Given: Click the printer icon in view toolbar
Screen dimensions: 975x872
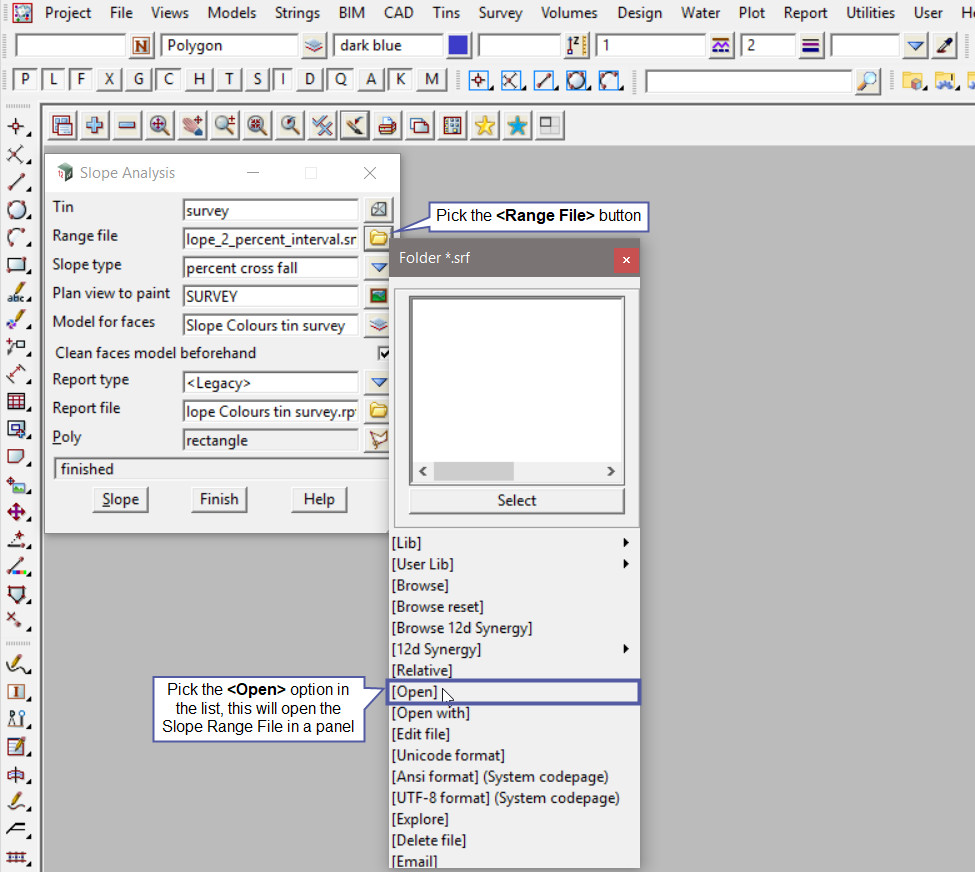Looking at the screenshot, I should (x=388, y=126).
